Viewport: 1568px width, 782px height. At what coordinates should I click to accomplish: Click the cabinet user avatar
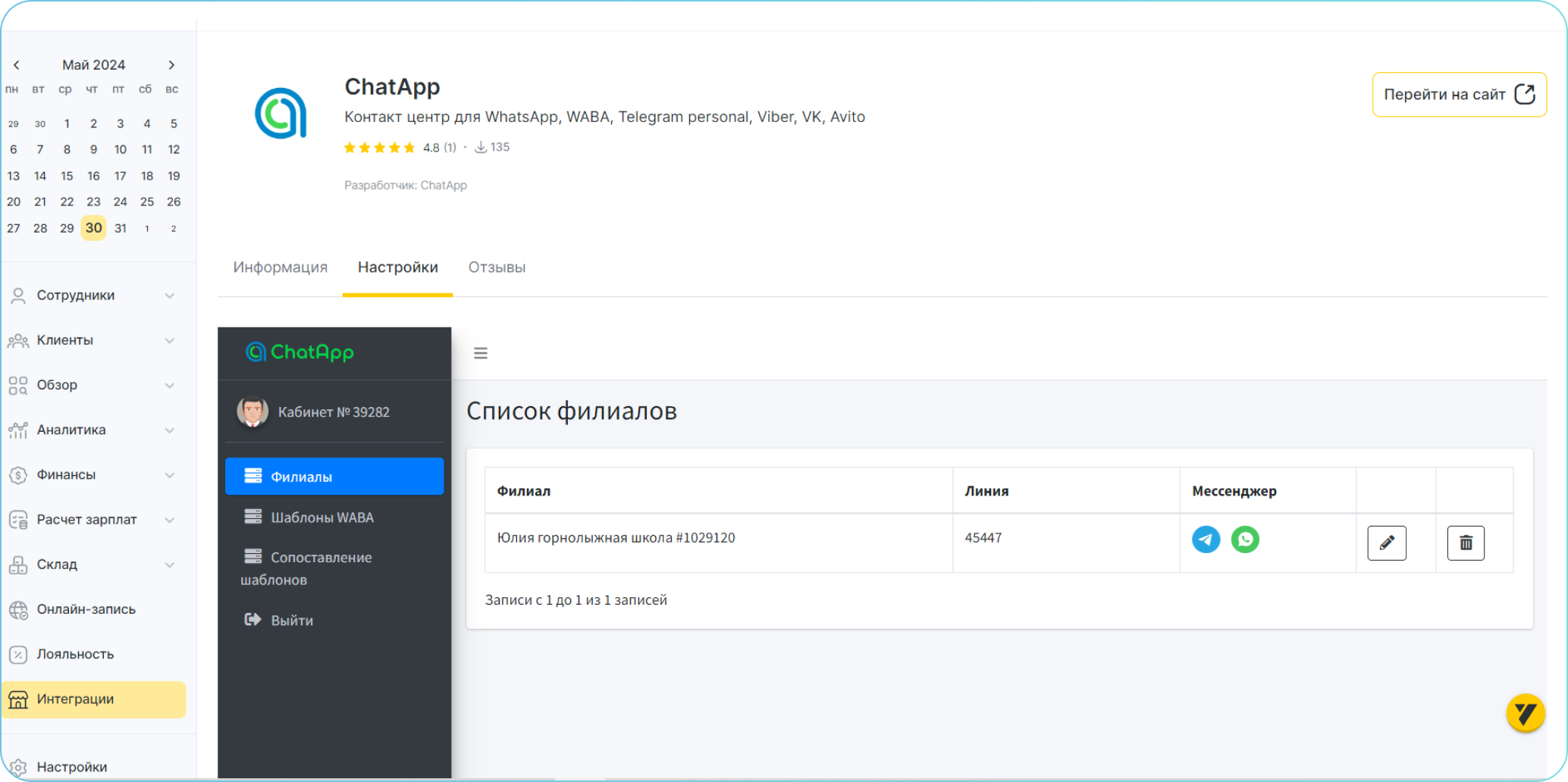point(252,412)
